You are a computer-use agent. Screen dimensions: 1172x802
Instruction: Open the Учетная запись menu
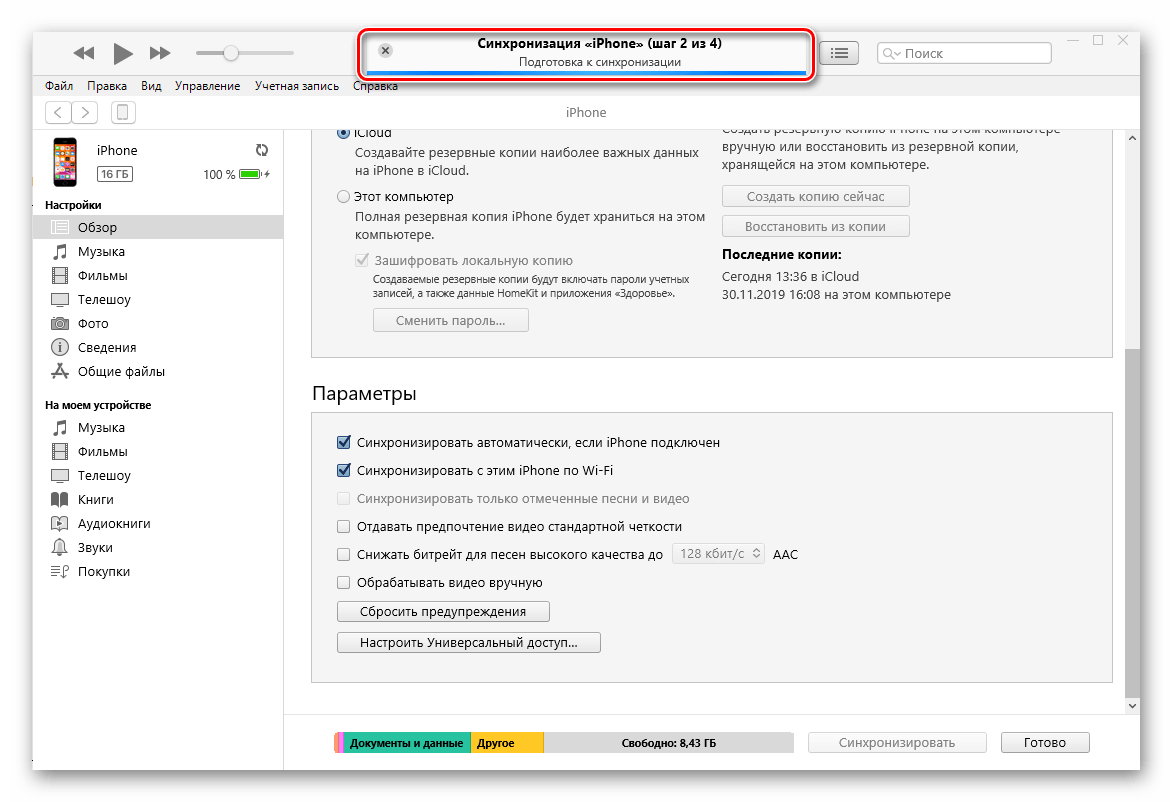click(x=297, y=86)
